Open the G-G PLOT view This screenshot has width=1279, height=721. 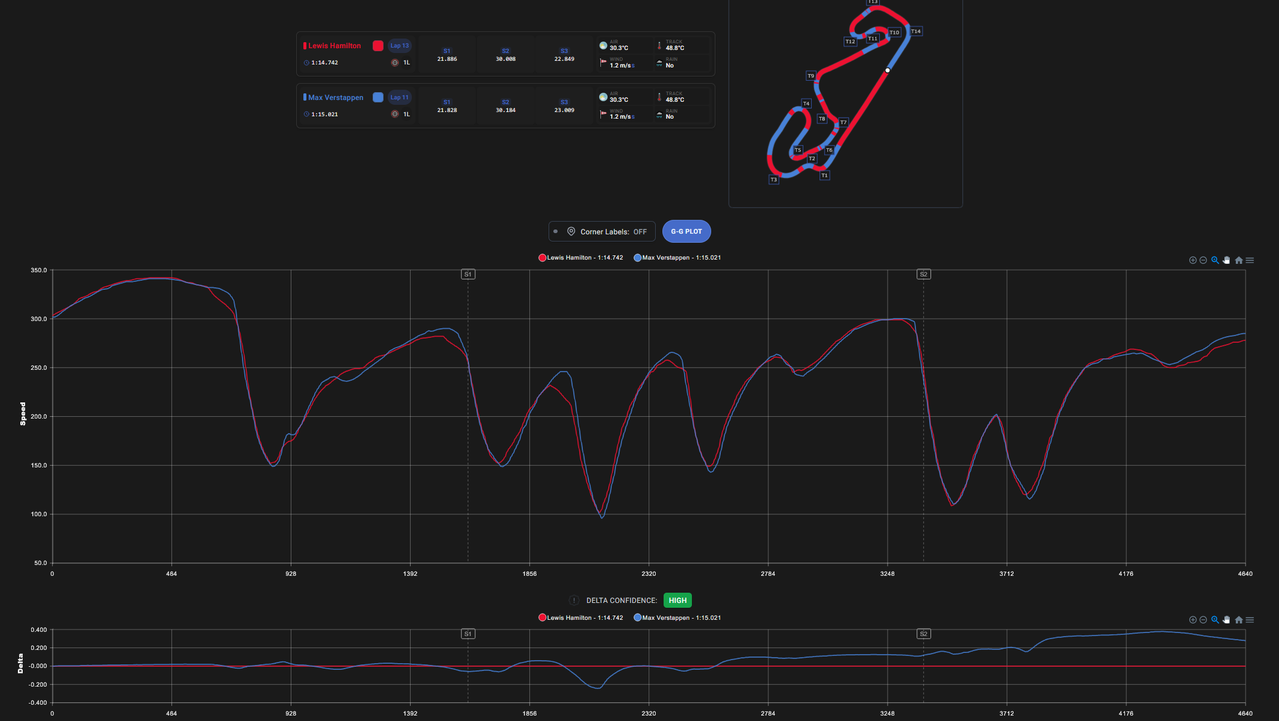[686, 231]
